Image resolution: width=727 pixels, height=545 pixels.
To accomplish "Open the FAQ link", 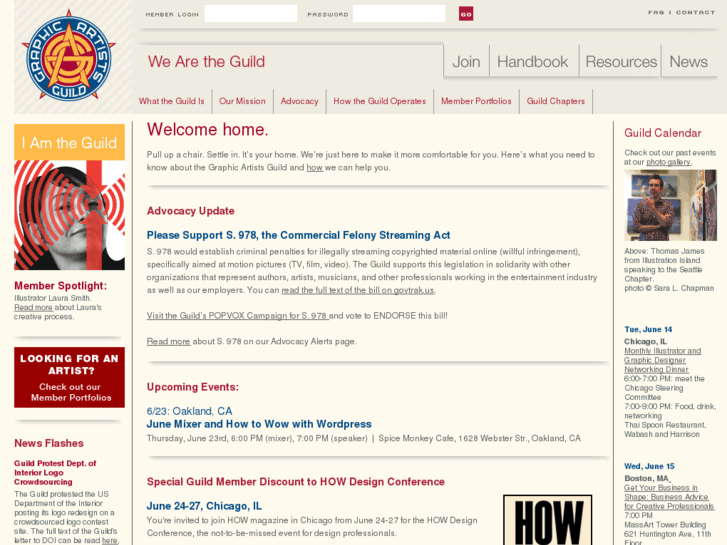I will click(x=656, y=13).
